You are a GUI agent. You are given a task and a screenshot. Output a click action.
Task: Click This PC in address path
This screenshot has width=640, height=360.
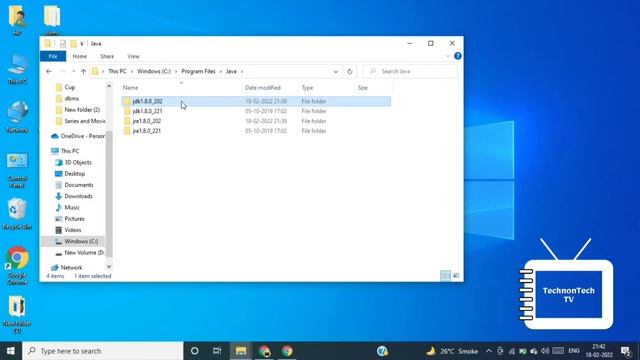click(118, 71)
